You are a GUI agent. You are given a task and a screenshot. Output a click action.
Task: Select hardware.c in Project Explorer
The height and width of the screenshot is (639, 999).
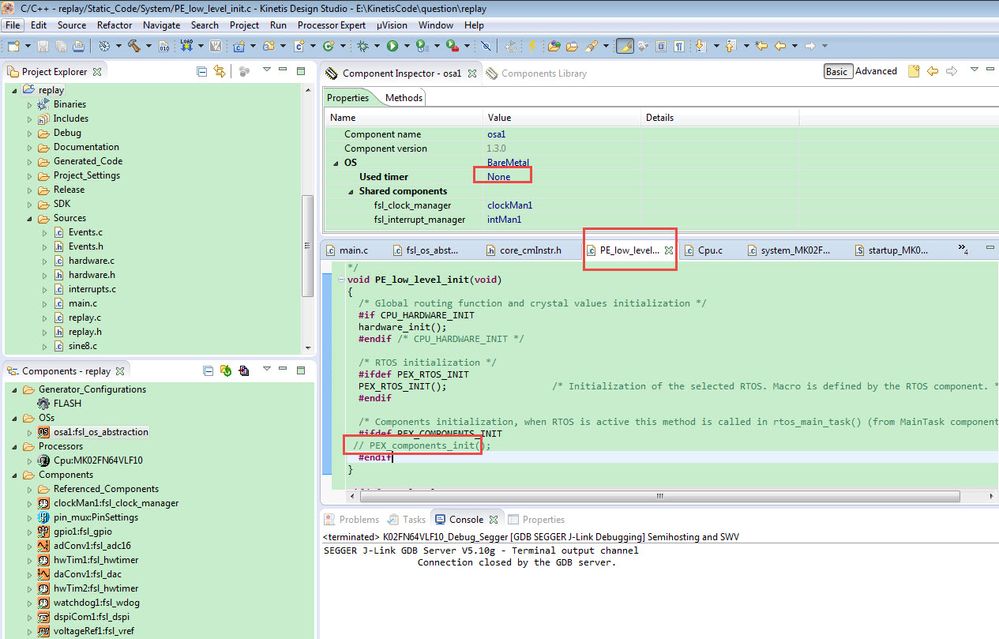click(x=84, y=261)
